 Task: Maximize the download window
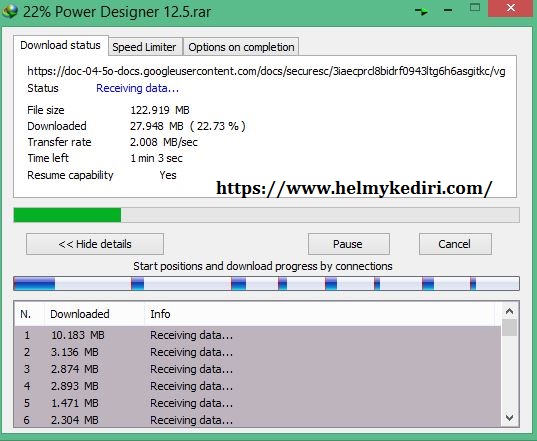(475, 8)
